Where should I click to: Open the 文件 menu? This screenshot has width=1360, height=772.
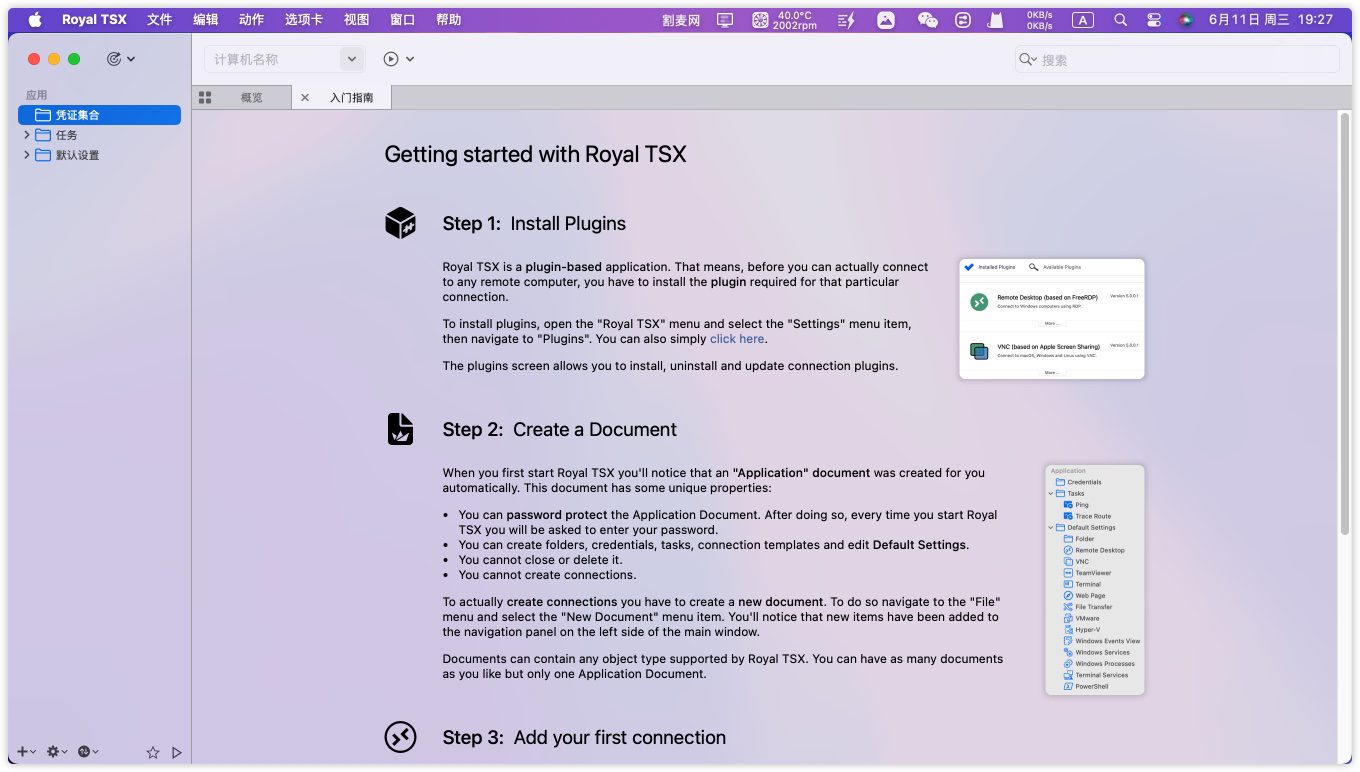click(x=160, y=19)
